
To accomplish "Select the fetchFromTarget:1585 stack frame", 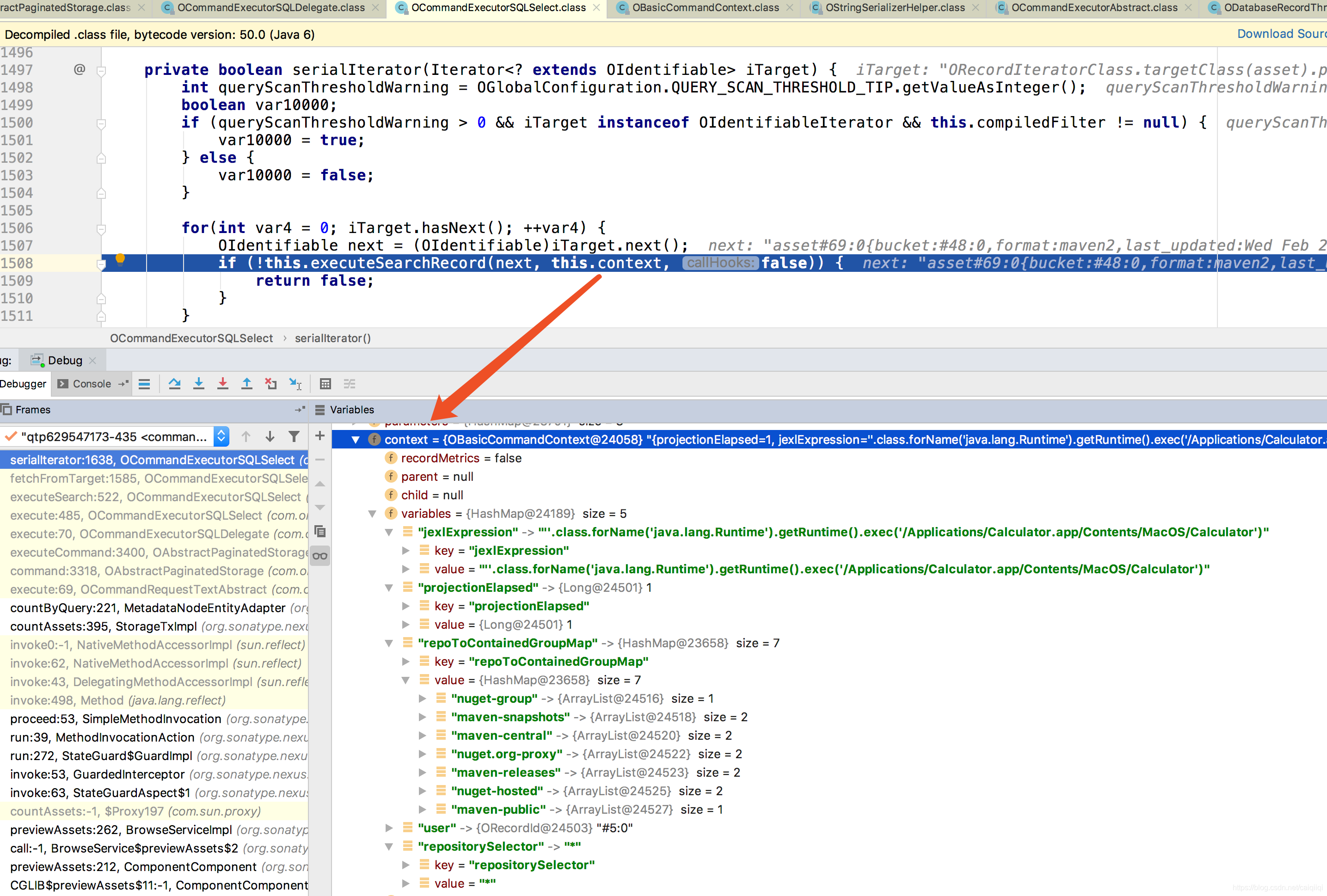I will [154, 479].
